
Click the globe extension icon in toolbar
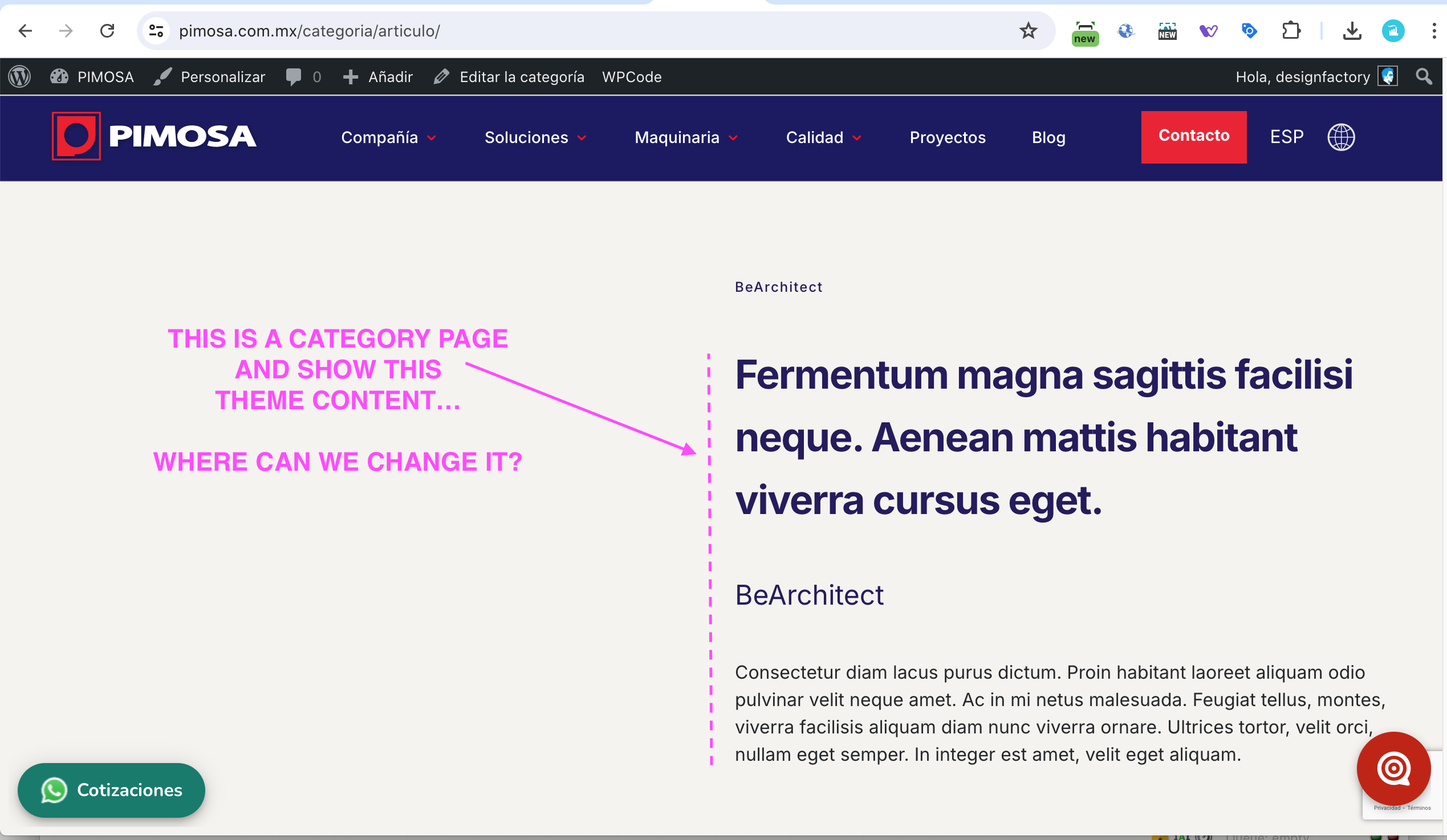1126,31
